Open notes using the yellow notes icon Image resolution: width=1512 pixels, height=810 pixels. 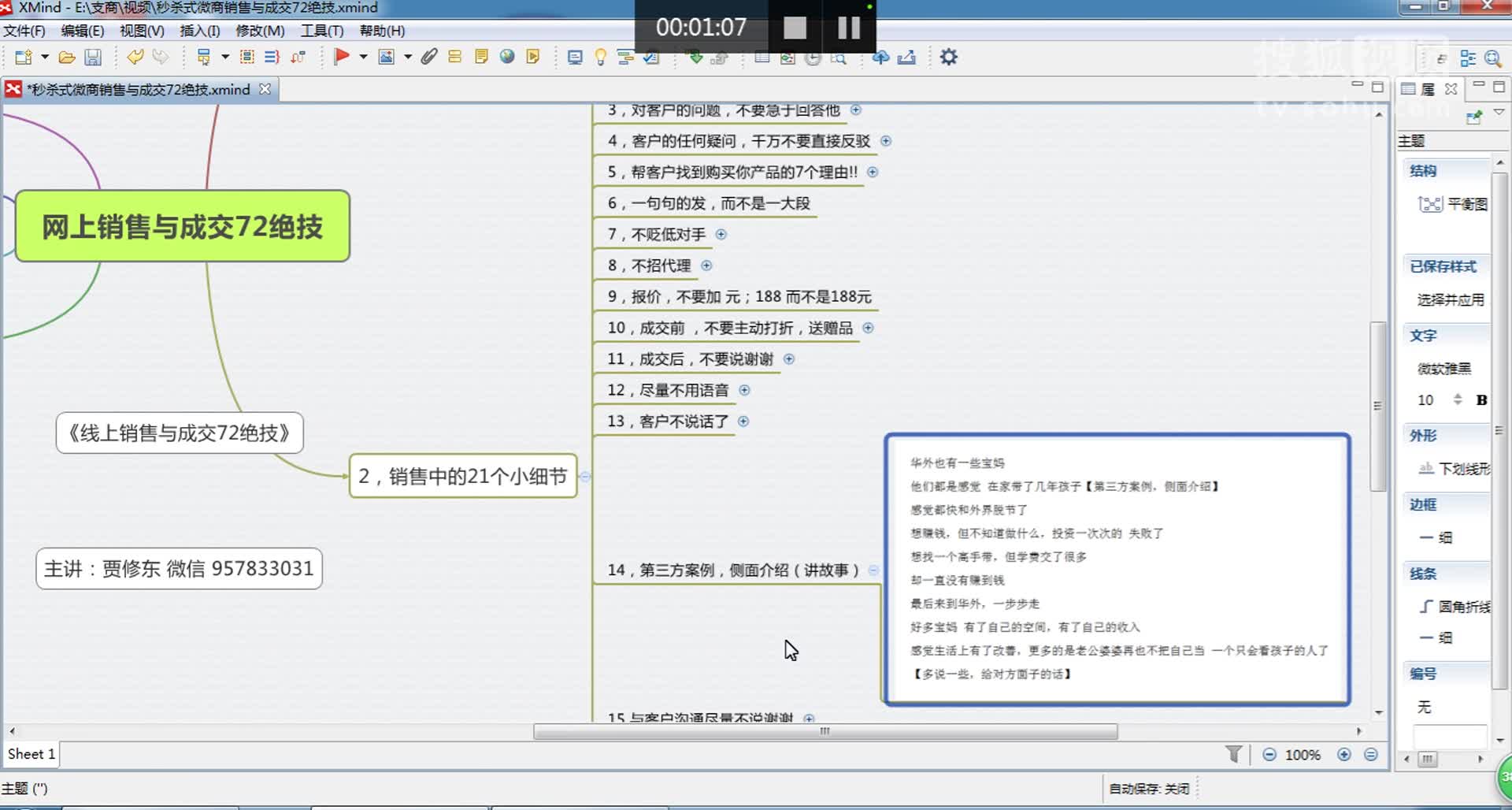pos(480,56)
